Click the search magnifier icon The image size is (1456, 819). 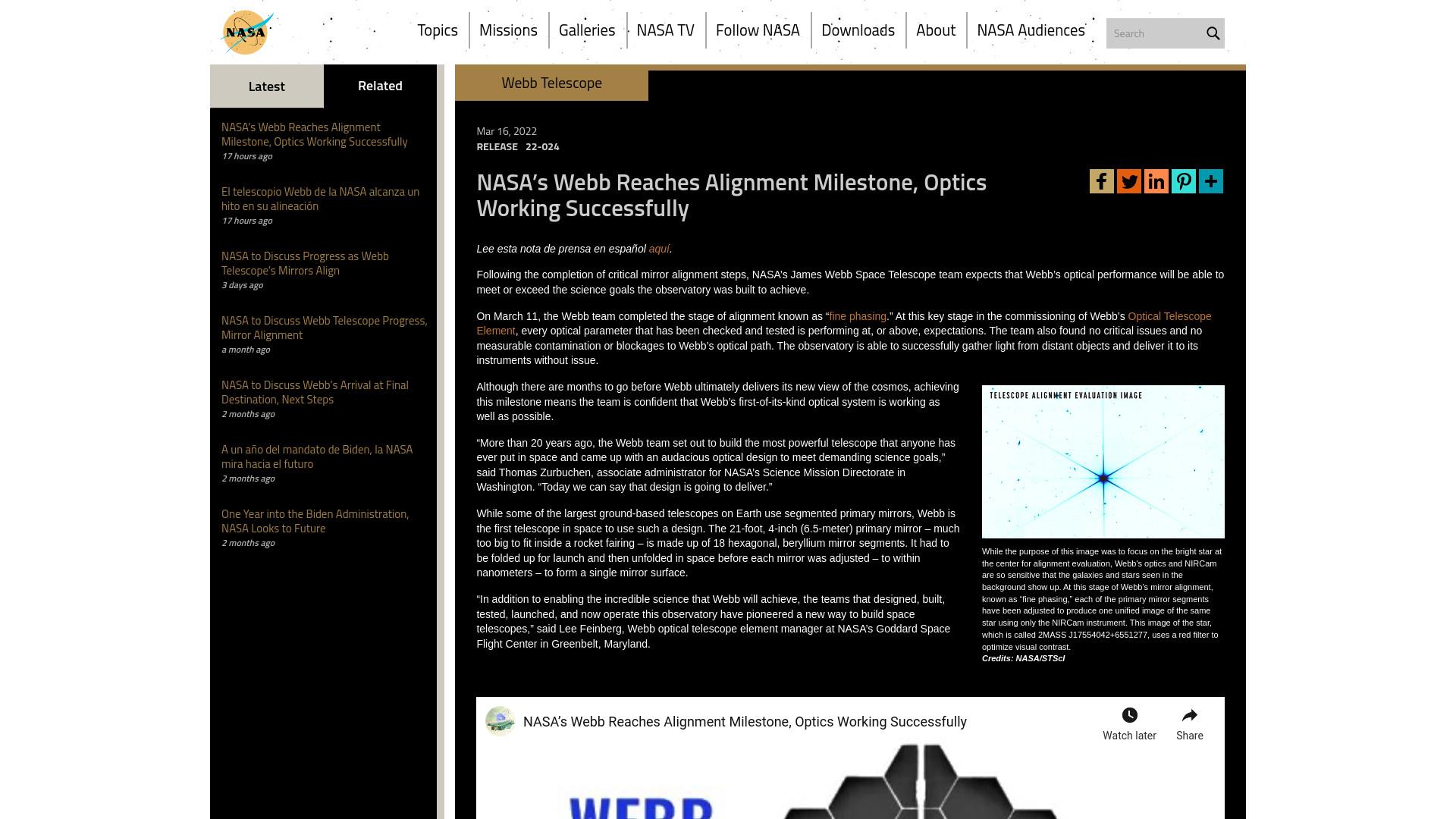[x=1213, y=33]
